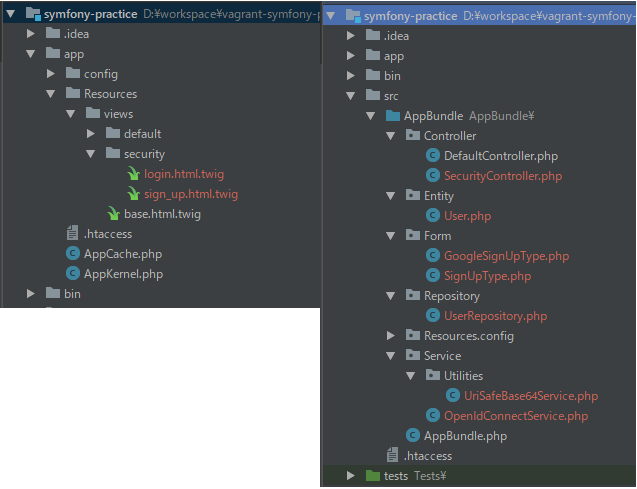Click the class icon of DefaultController.php
The height and width of the screenshot is (489, 637).
tap(433, 155)
